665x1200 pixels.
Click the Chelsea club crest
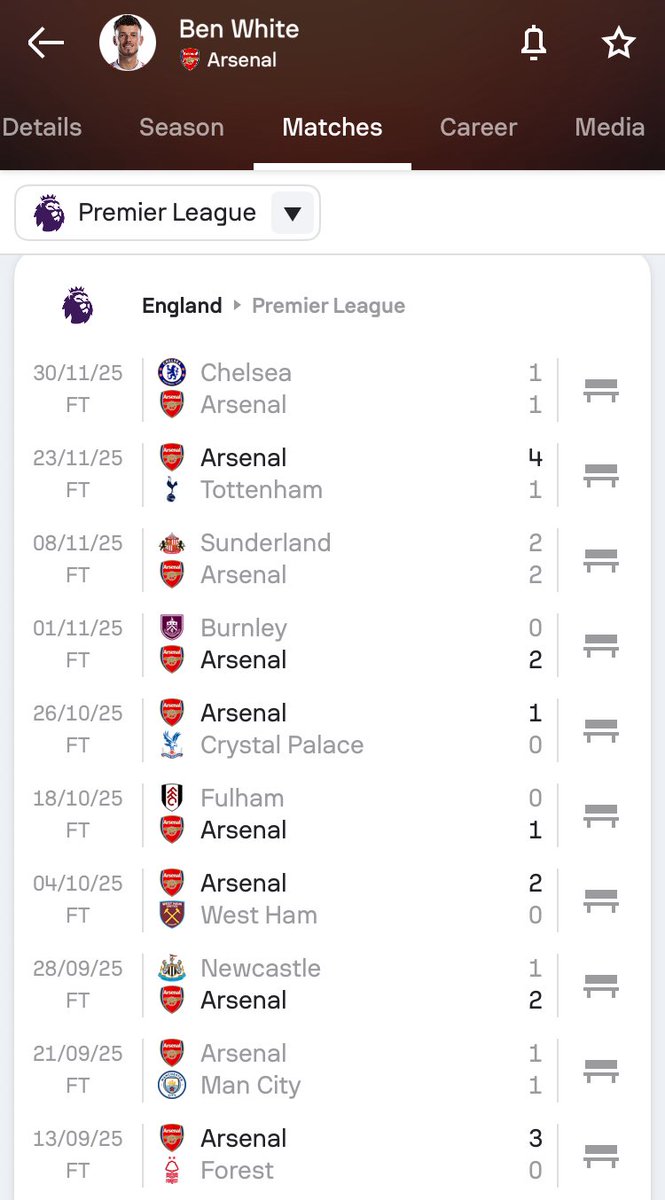point(172,373)
